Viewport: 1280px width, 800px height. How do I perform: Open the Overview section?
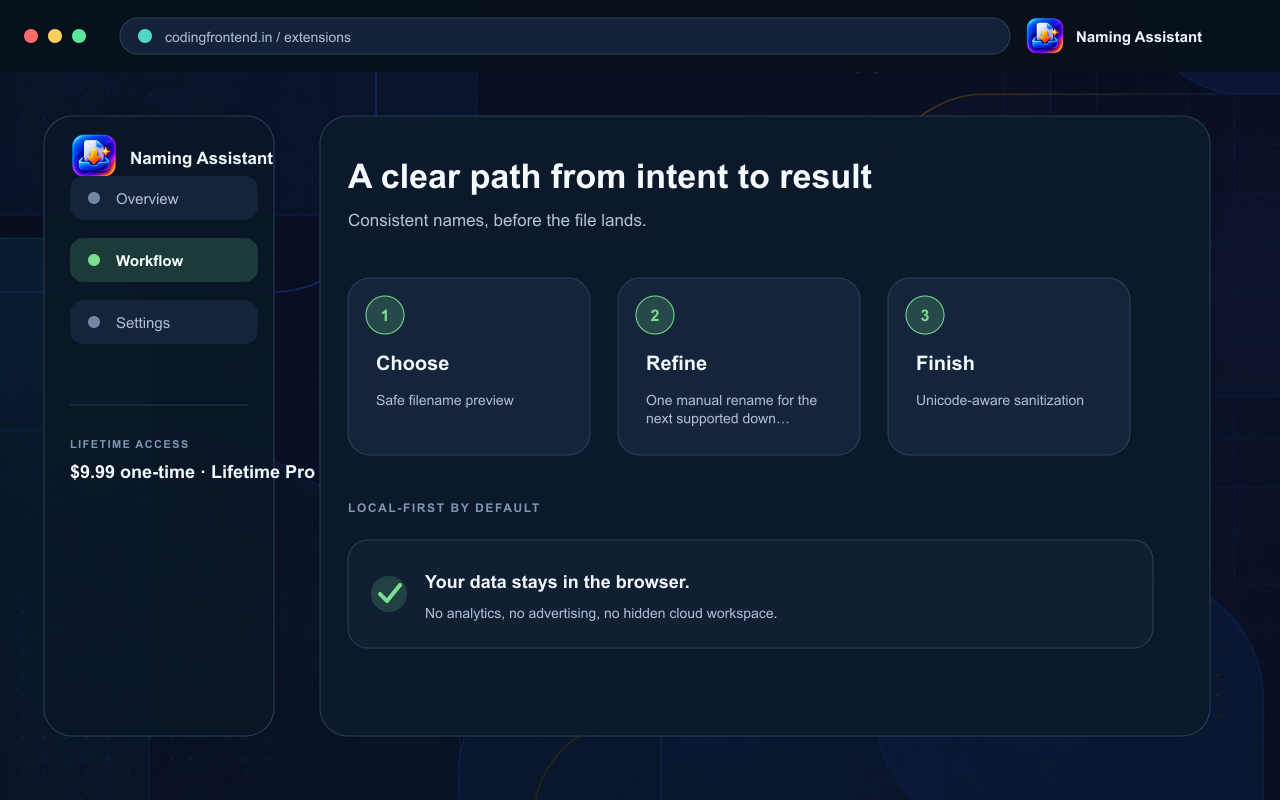[x=164, y=198]
